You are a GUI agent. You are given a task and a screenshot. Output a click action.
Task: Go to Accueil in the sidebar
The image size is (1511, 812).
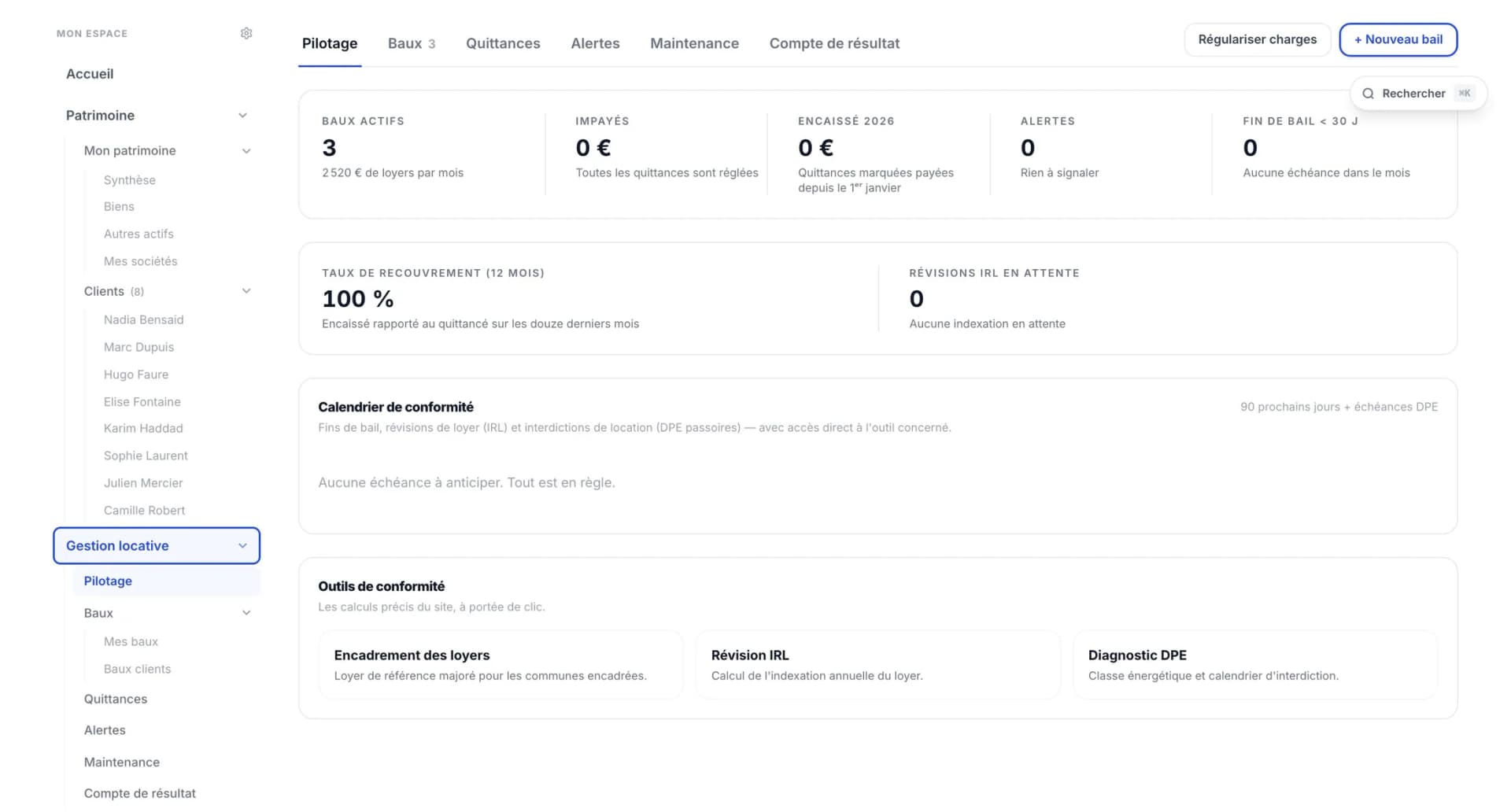[x=90, y=74]
